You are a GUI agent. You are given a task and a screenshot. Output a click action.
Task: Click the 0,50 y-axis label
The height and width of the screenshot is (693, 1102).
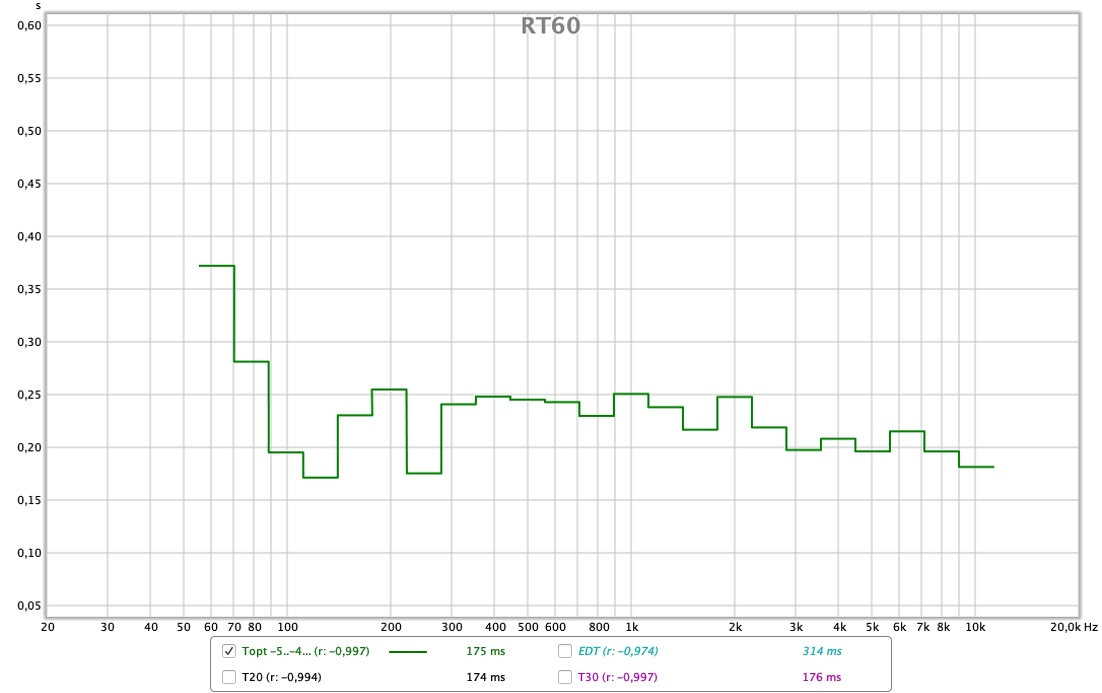pyautogui.click(x=30, y=131)
